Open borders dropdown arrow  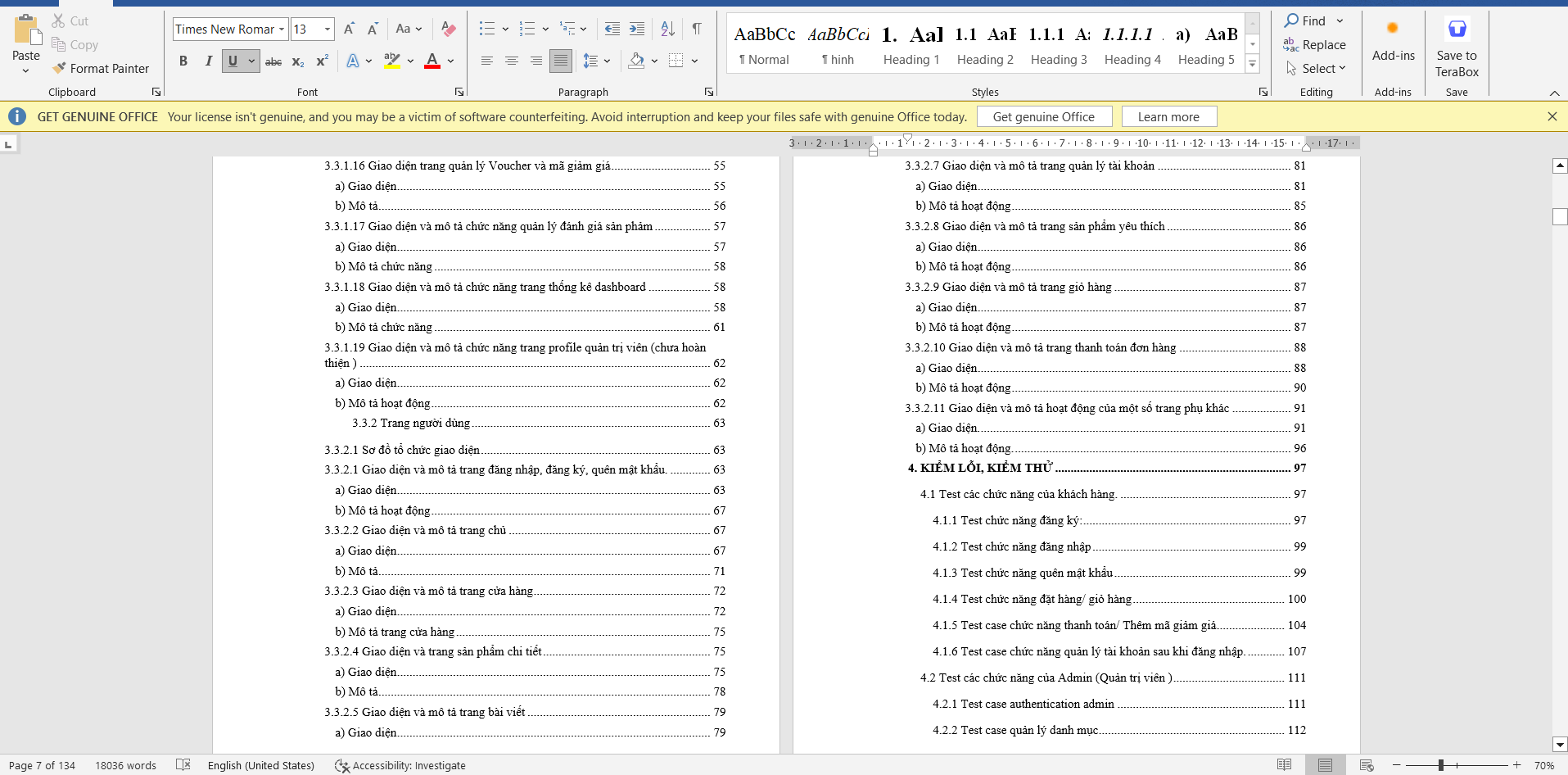(x=694, y=61)
